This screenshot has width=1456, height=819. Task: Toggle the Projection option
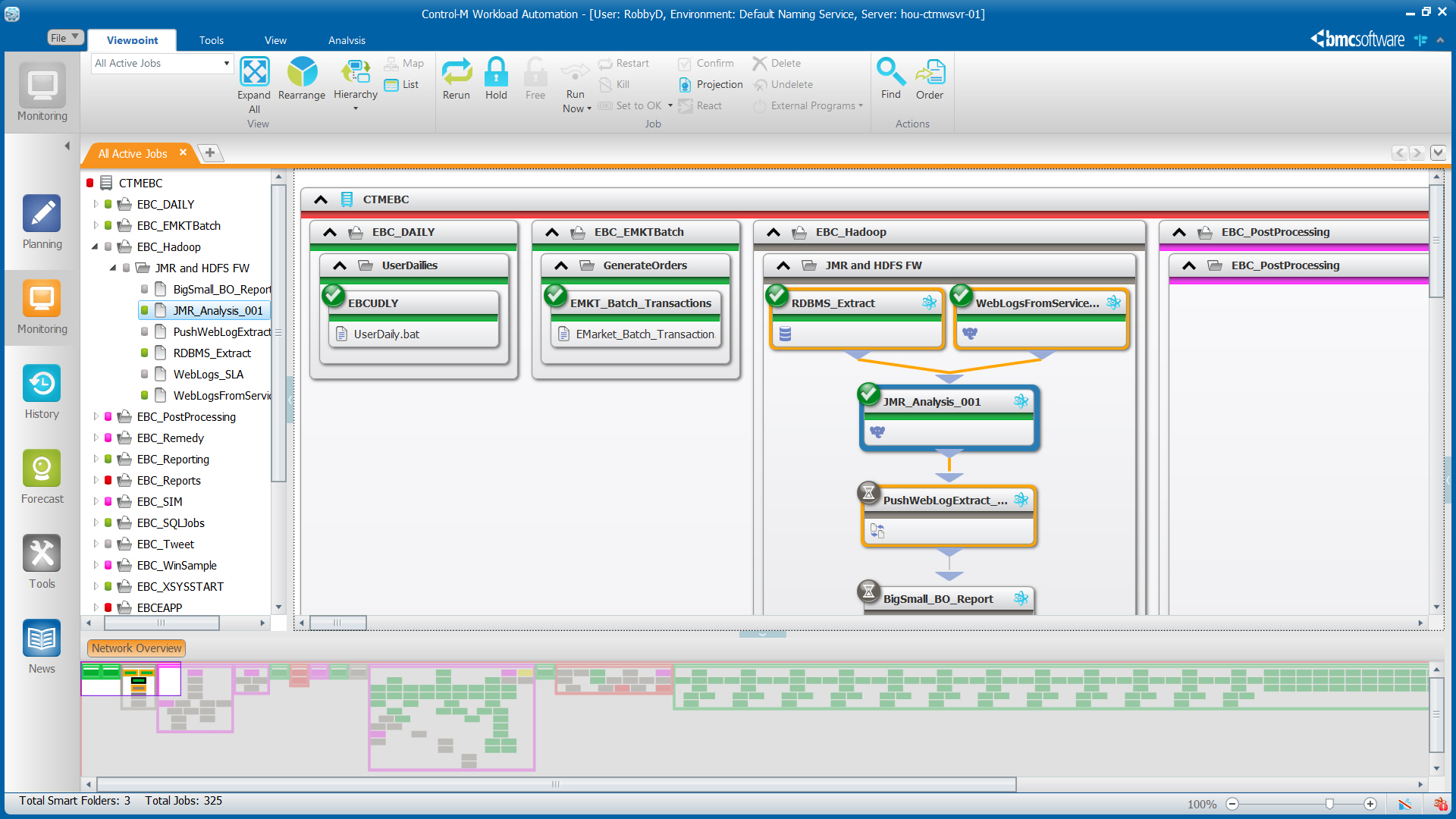[711, 85]
